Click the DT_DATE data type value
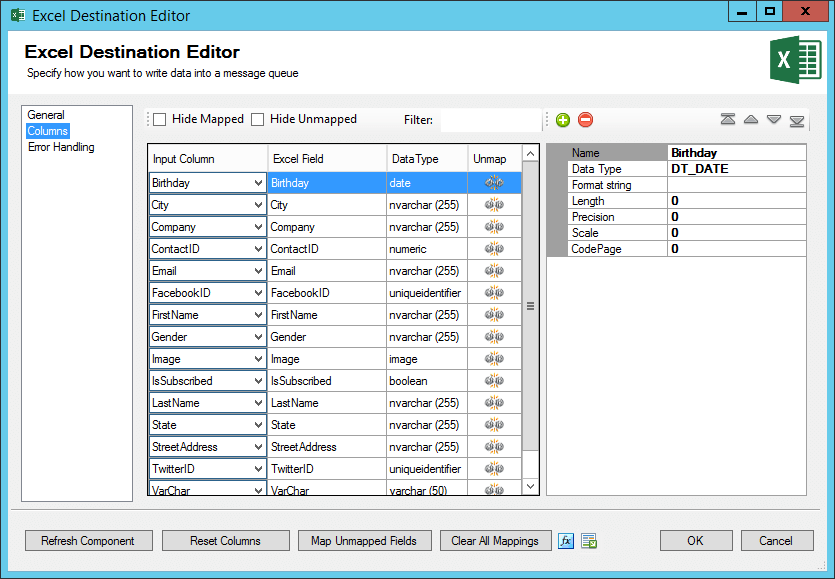 pos(736,169)
